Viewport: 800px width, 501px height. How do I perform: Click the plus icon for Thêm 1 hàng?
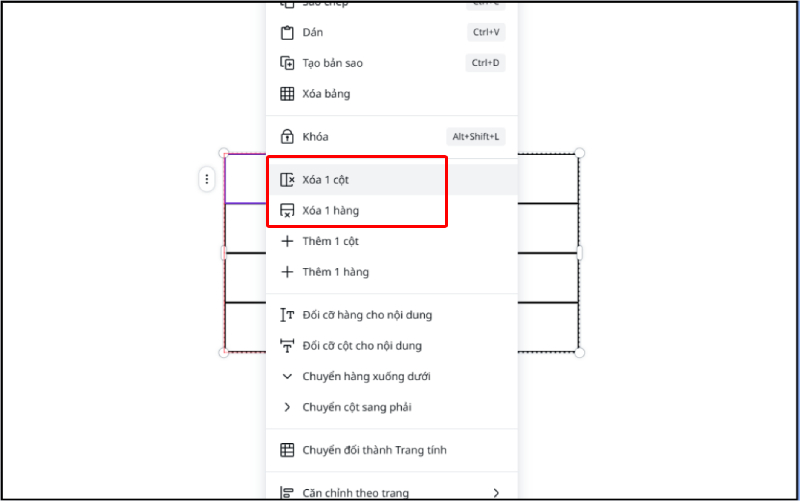click(287, 272)
